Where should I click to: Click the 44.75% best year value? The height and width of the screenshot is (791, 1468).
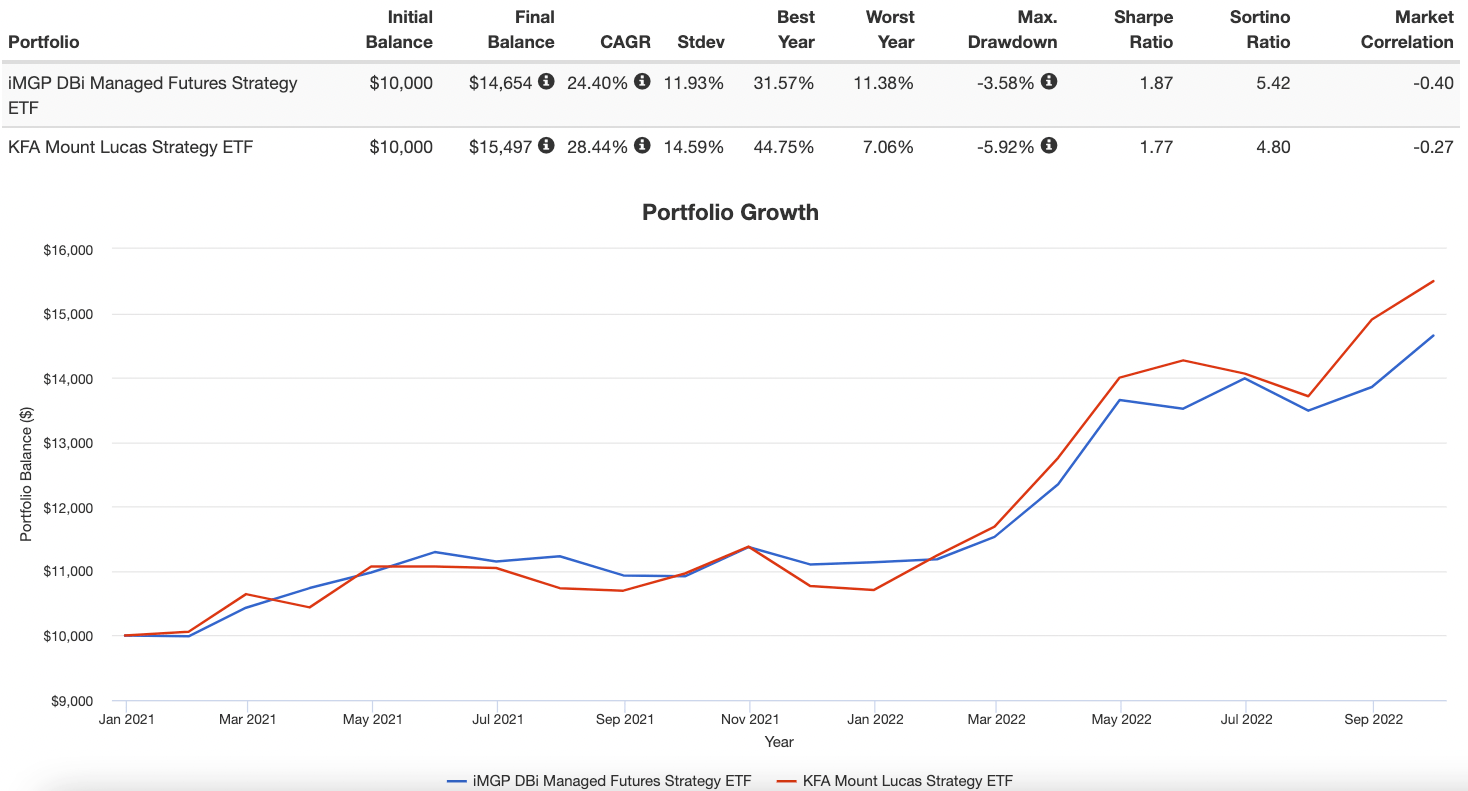(784, 147)
